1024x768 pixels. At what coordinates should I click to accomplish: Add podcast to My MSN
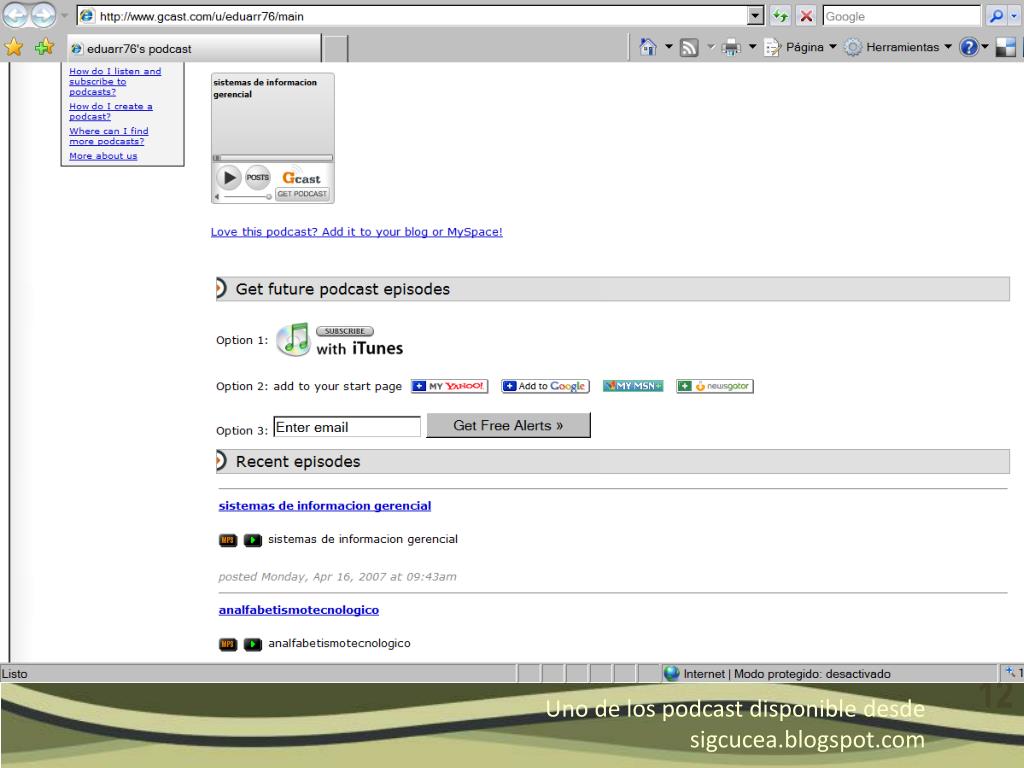(x=633, y=386)
